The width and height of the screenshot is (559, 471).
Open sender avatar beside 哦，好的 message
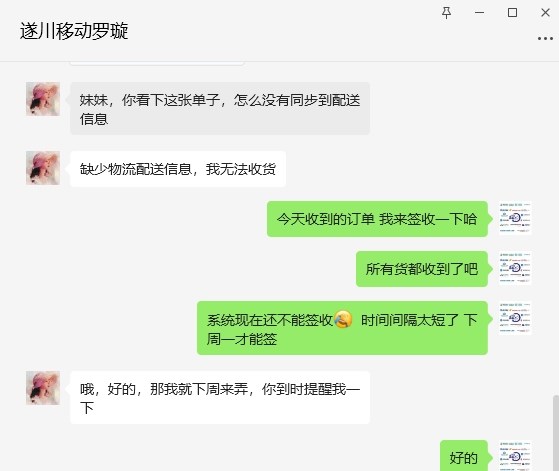click(43, 388)
